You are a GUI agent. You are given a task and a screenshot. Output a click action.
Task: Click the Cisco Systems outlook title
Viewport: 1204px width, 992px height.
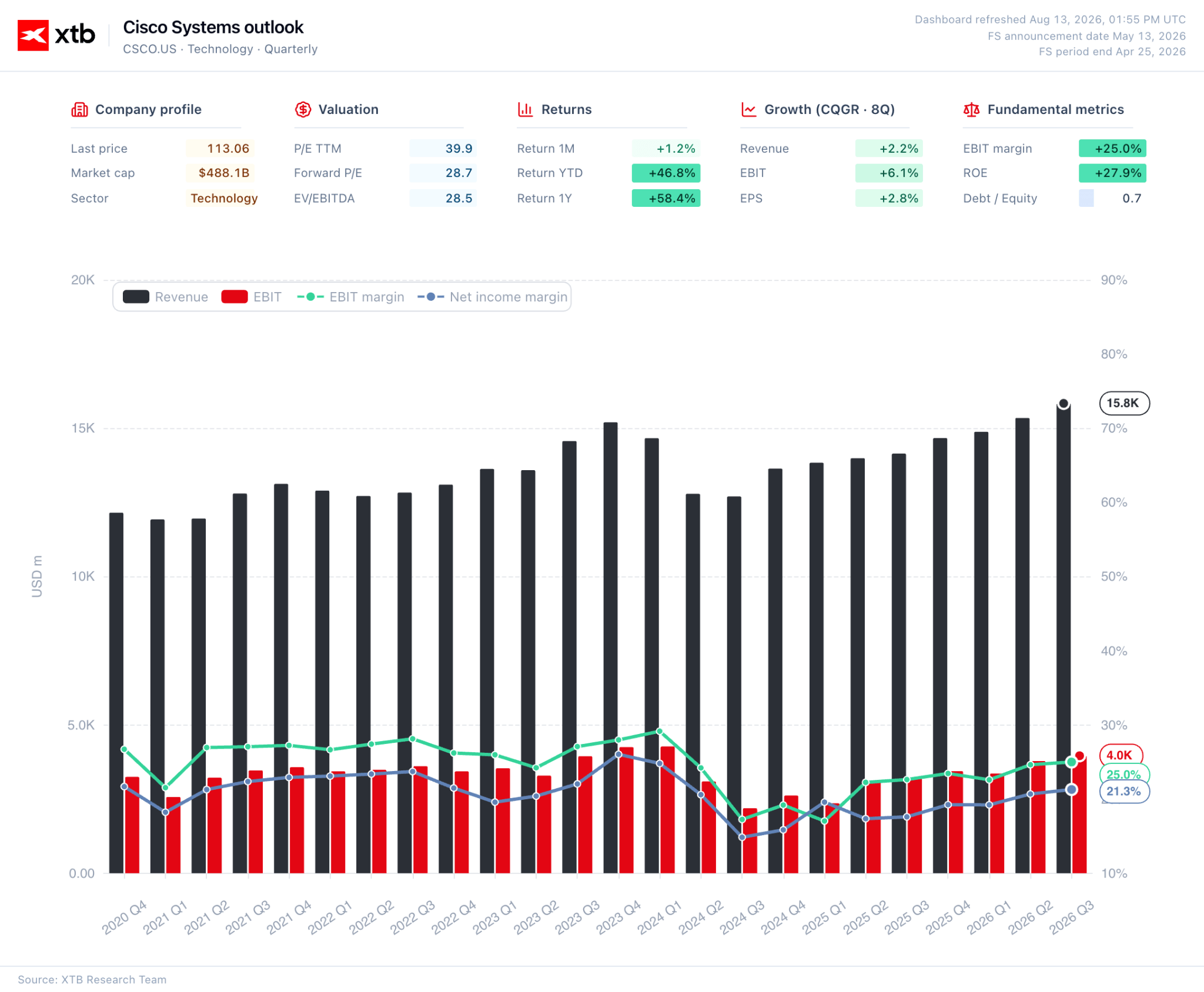[x=213, y=27]
